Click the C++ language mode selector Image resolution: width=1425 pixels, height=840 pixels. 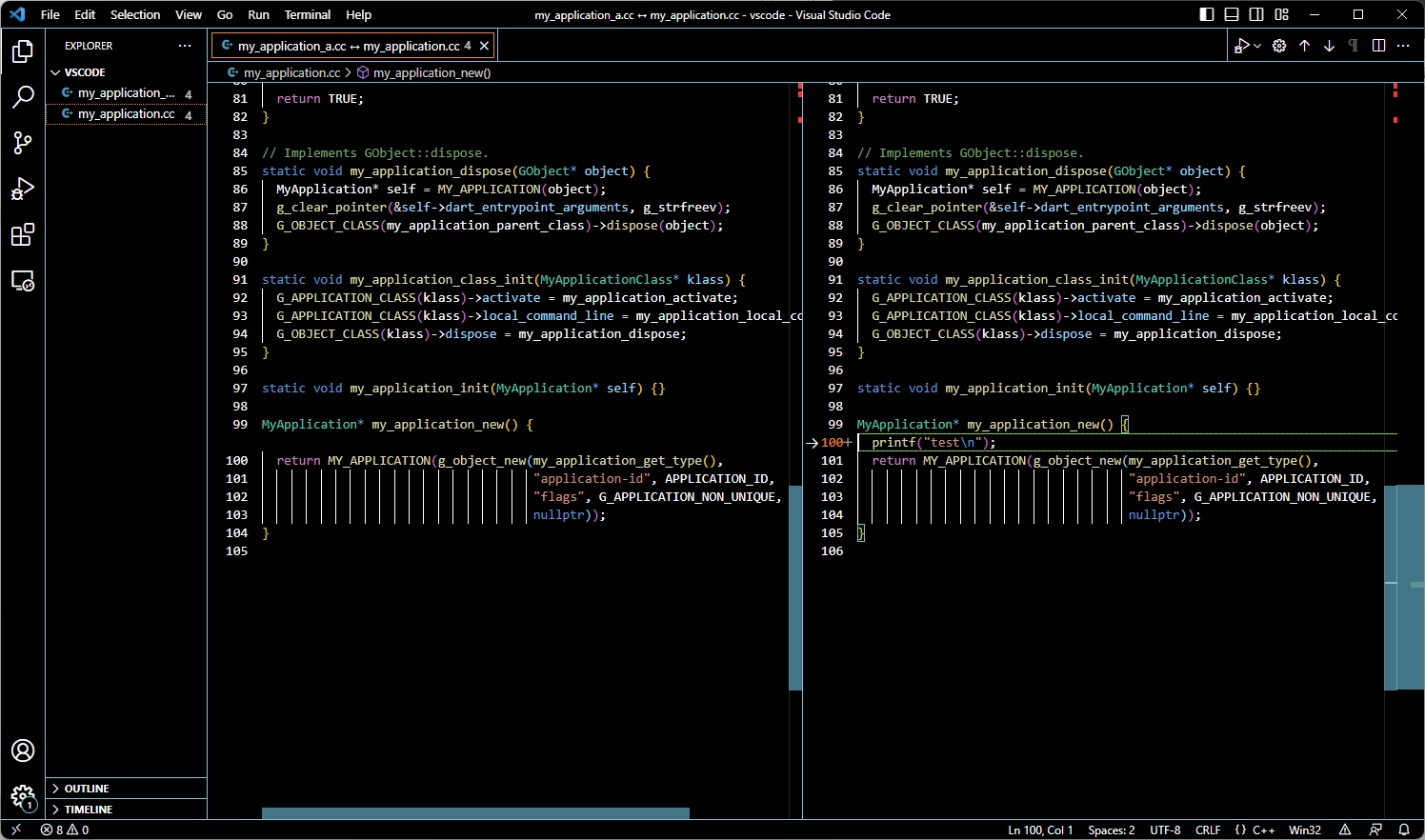click(x=1263, y=830)
